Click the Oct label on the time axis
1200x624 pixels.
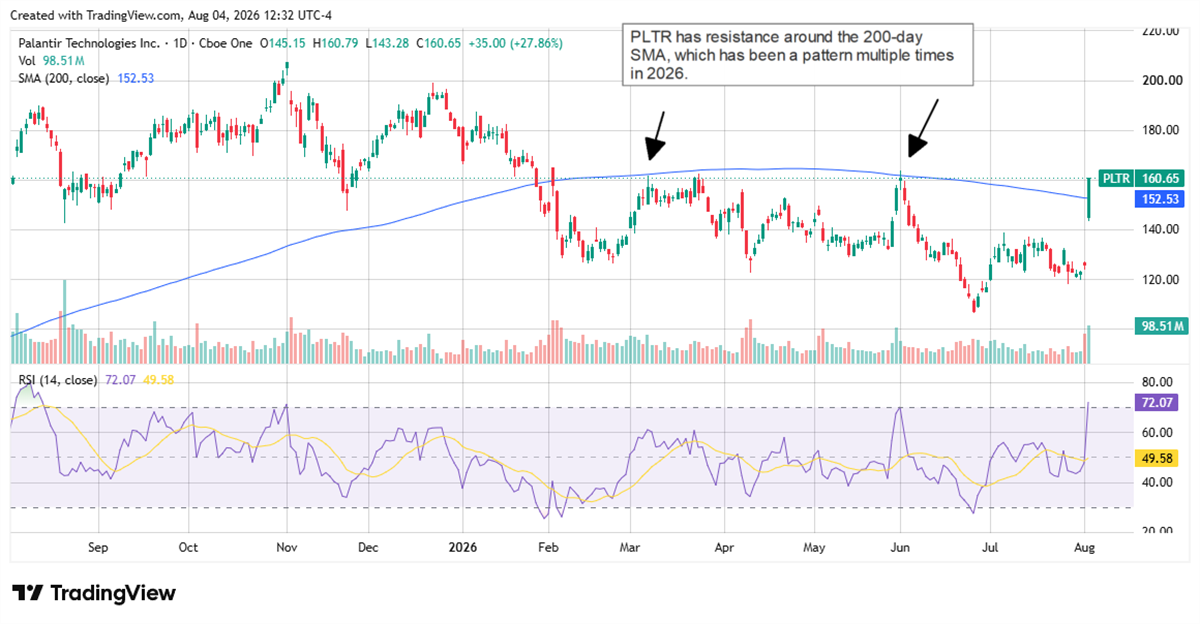tap(188, 549)
